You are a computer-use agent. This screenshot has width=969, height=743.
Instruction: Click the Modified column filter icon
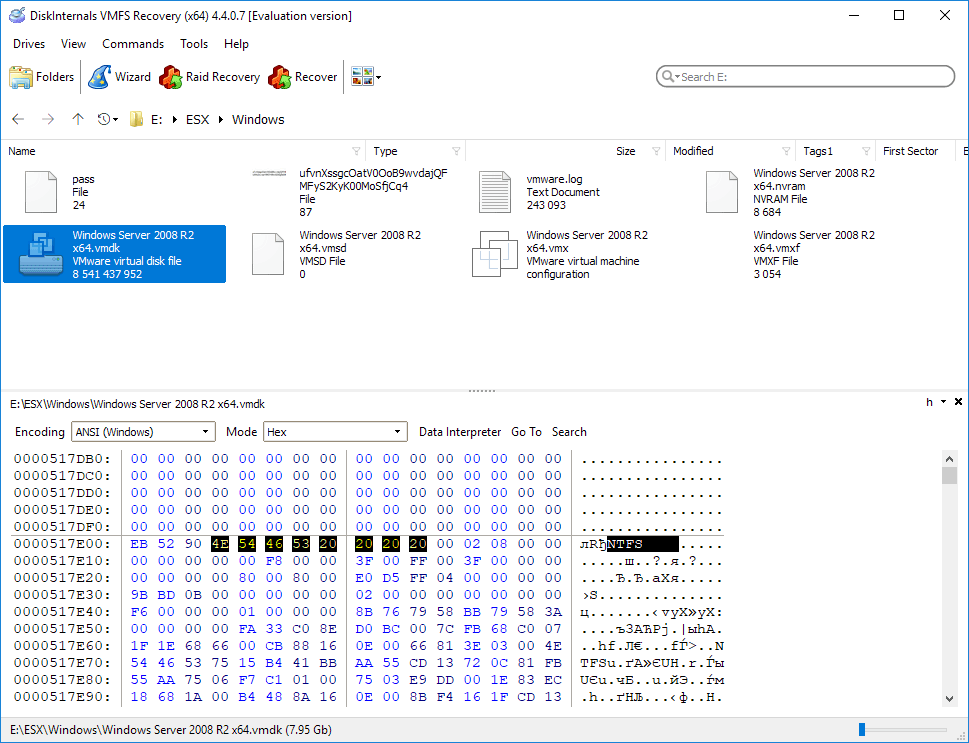pyautogui.click(x=786, y=151)
